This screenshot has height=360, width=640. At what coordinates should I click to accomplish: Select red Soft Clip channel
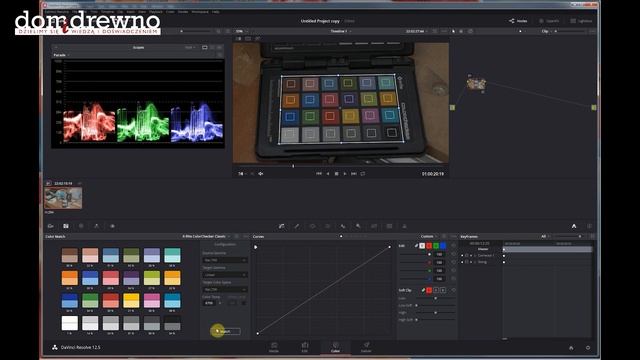(429, 290)
